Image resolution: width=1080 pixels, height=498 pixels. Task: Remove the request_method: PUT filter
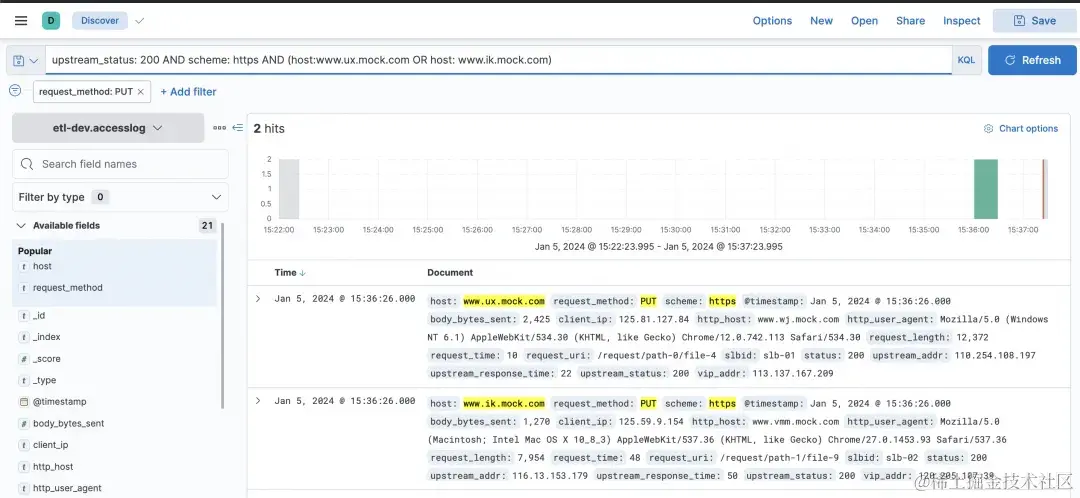pyautogui.click(x=141, y=92)
